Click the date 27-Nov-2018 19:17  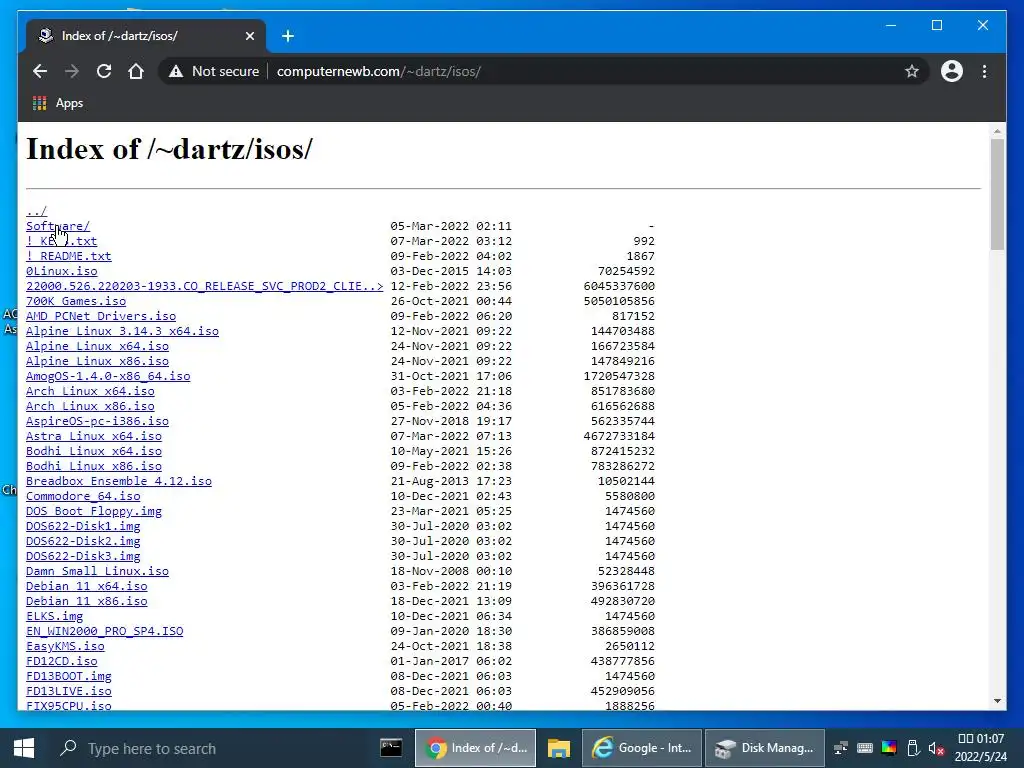451,421
